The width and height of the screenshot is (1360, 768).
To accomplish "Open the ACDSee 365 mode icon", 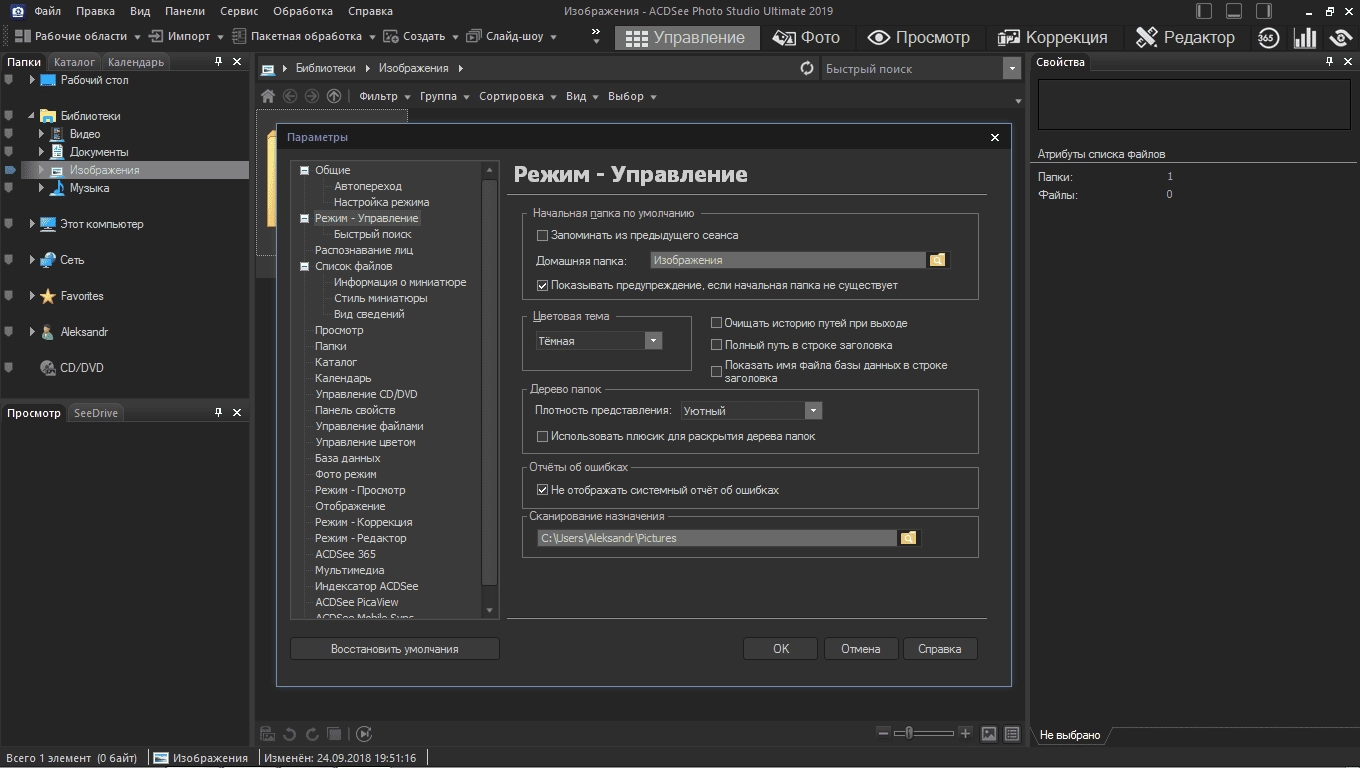I will (1268, 38).
